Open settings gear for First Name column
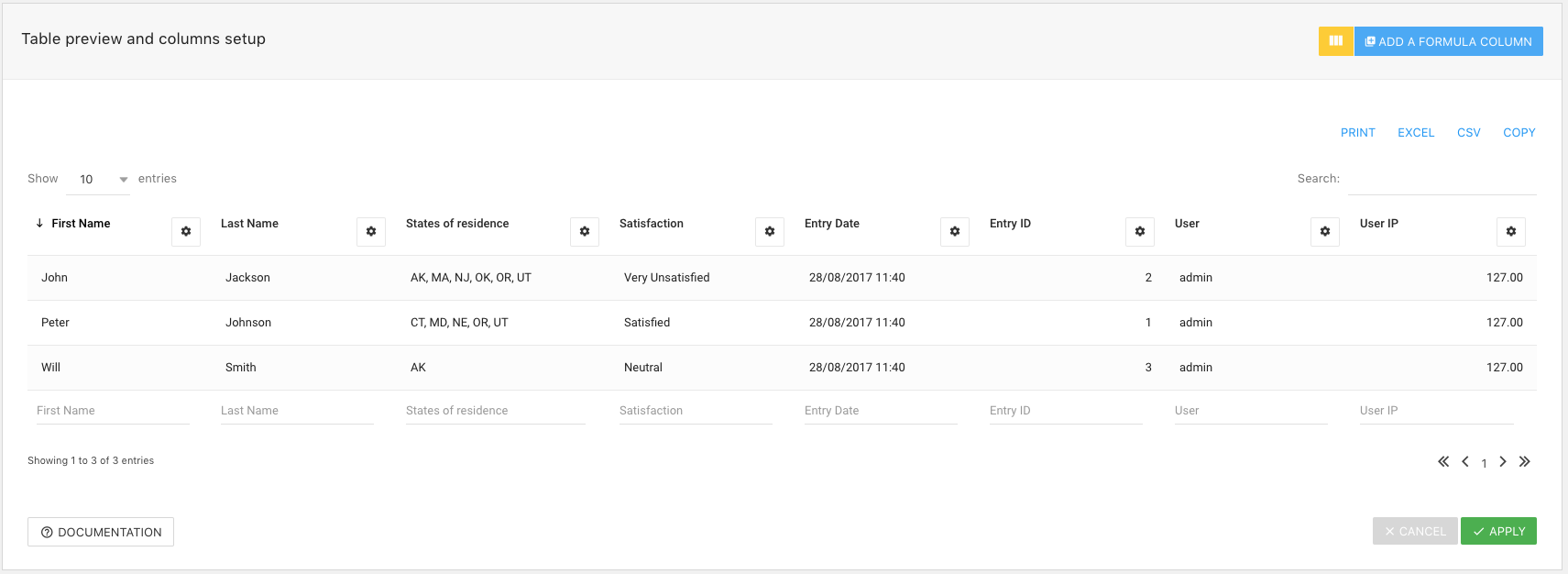Viewport: 1568px width, 574px height. point(186,232)
